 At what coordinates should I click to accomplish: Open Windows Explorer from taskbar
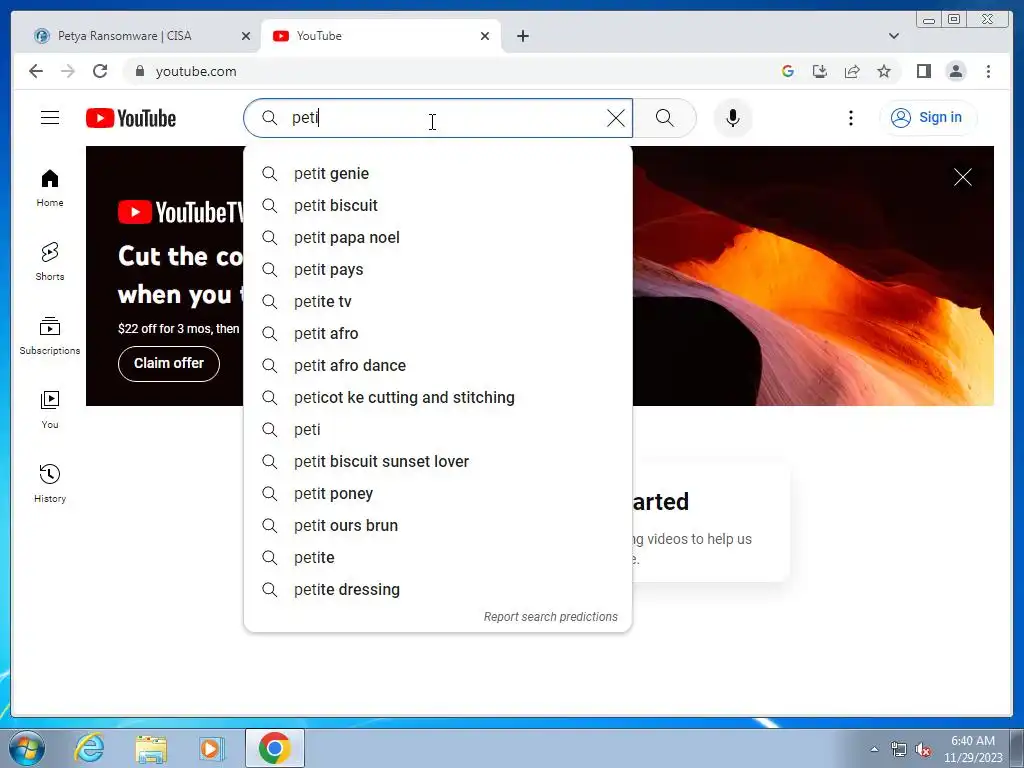[x=151, y=748]
